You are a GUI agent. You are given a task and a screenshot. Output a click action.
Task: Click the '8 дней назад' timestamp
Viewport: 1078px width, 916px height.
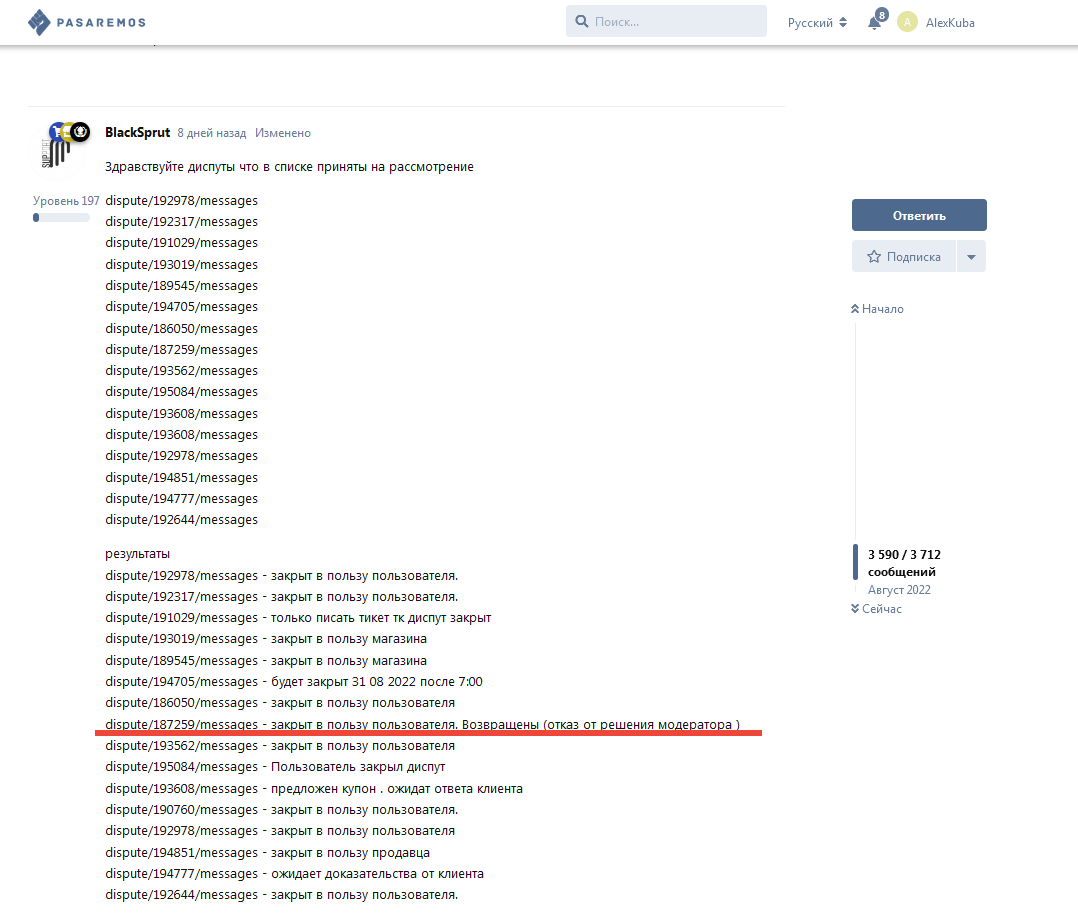[211, 133]
